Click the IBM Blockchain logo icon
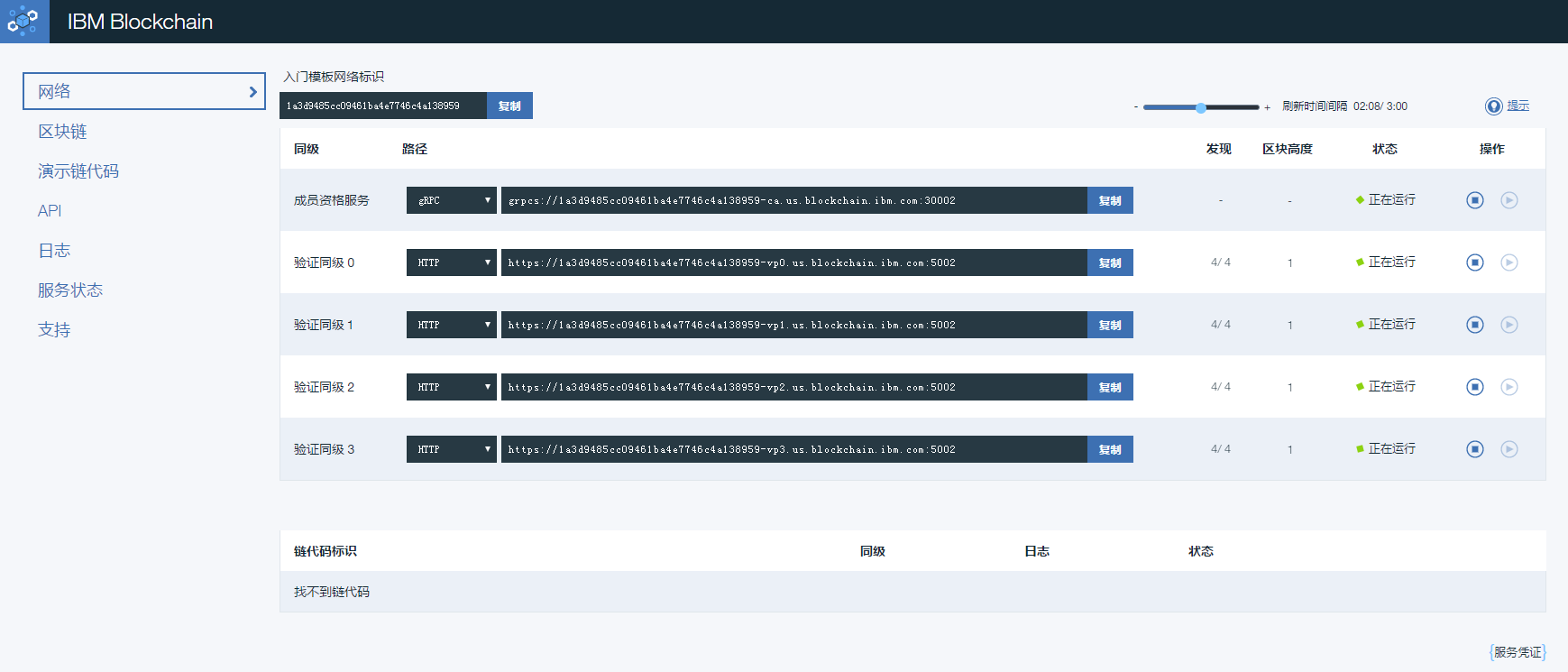The height and width of the screenshot is (672, 1568). [23, 21]
